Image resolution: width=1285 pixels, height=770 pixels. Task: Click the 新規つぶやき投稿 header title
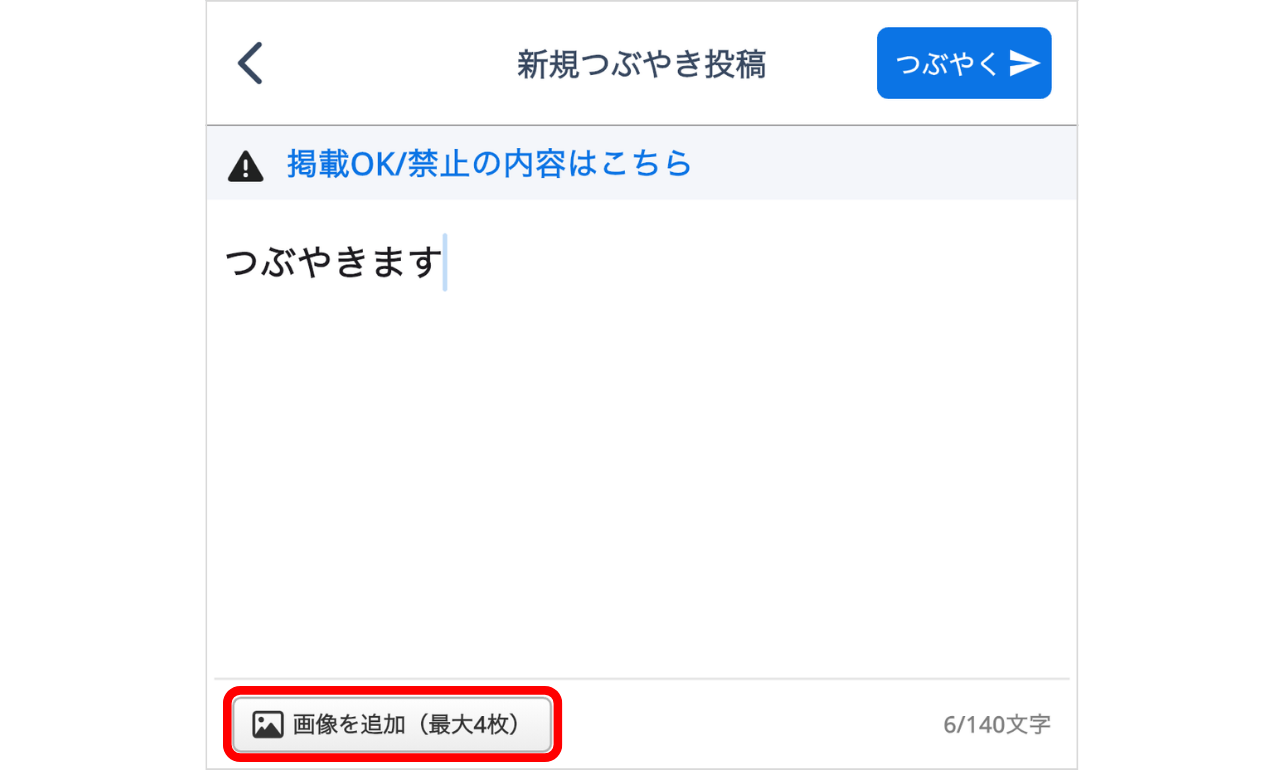pos(641,65)
